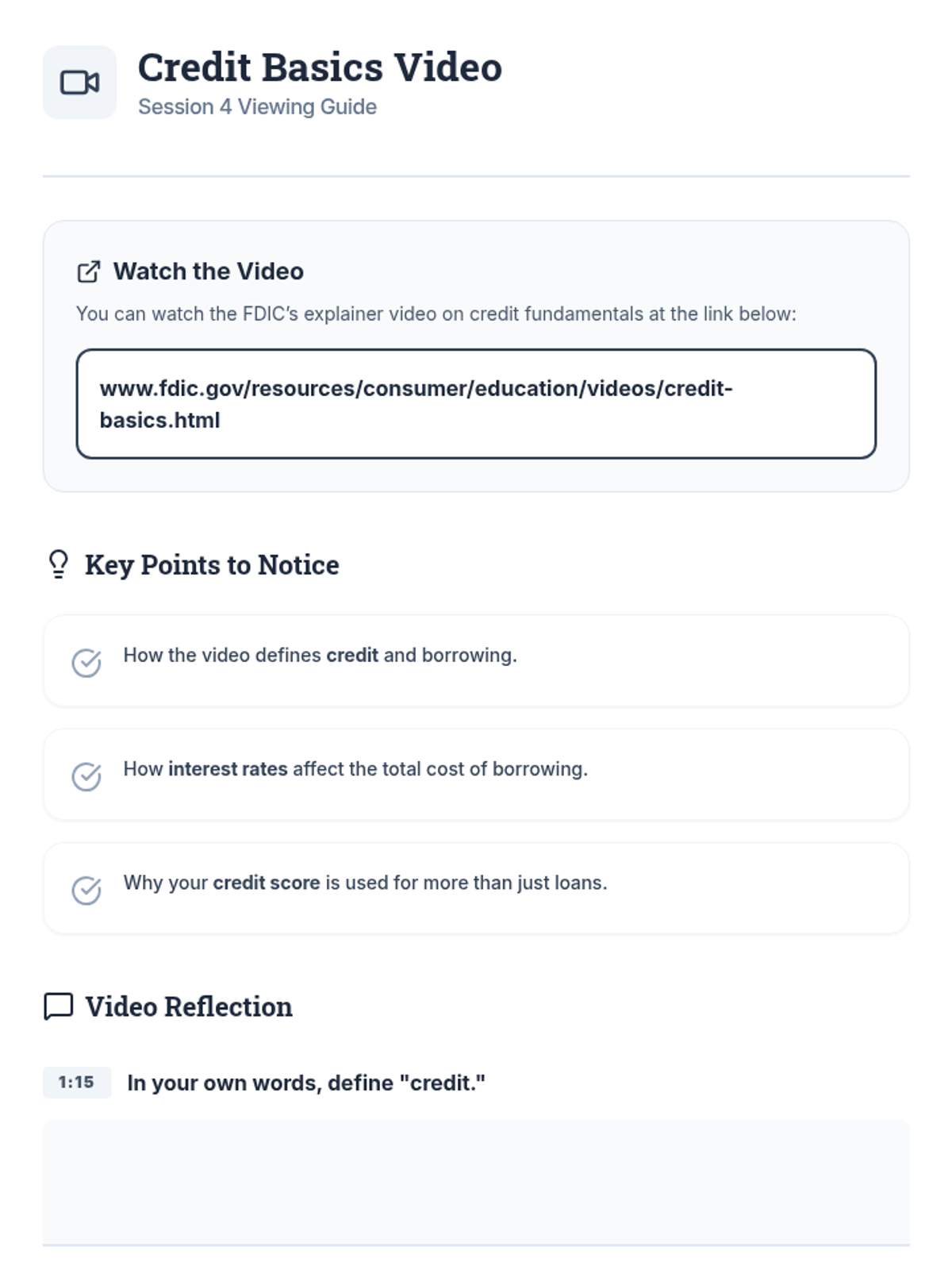The height and width of the screenshot is (1270, 952).
Task: Click the Session 4 Viewing Guide subtitle
Action: click(x=257, y=106)
